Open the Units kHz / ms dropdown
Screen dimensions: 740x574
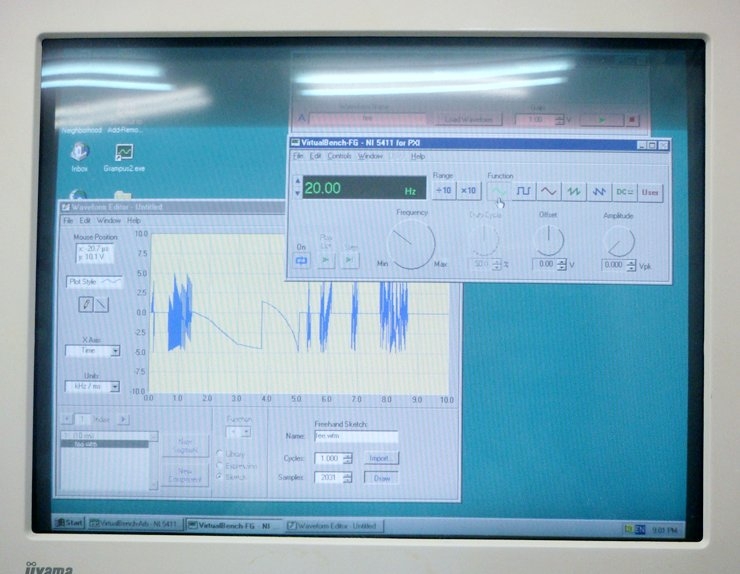92,387
